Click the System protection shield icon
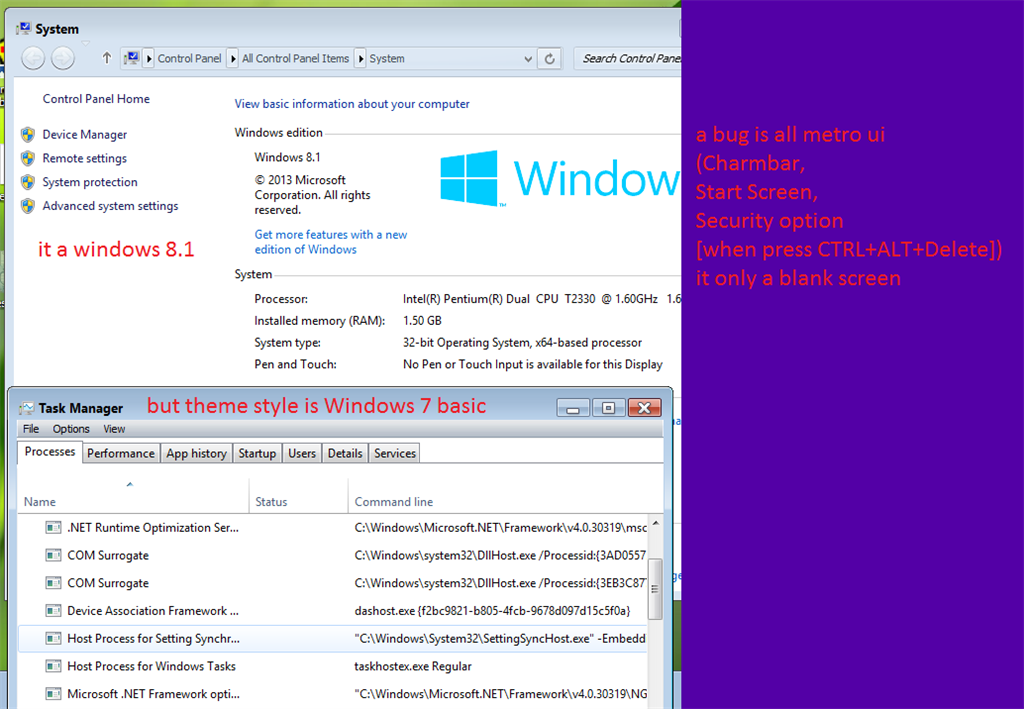The image size is (1024, 709). click(x=28, y=182)
